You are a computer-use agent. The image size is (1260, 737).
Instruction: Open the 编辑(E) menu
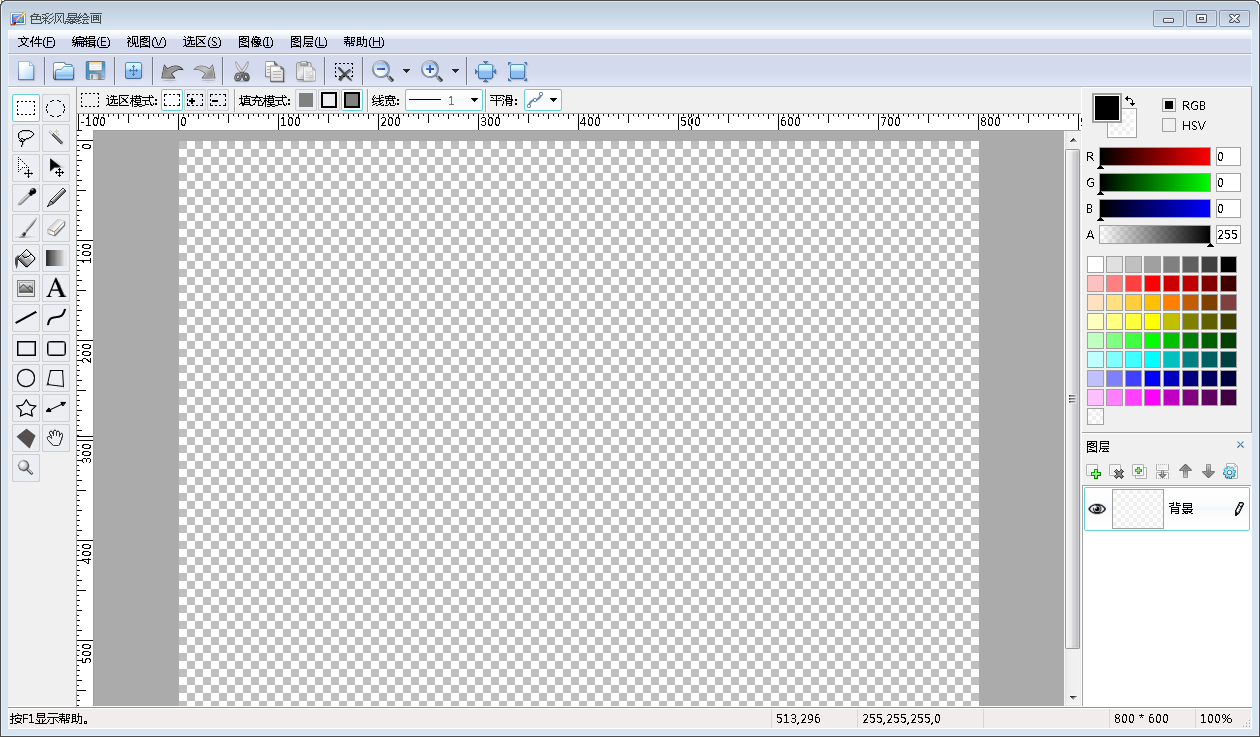point(91,42)
